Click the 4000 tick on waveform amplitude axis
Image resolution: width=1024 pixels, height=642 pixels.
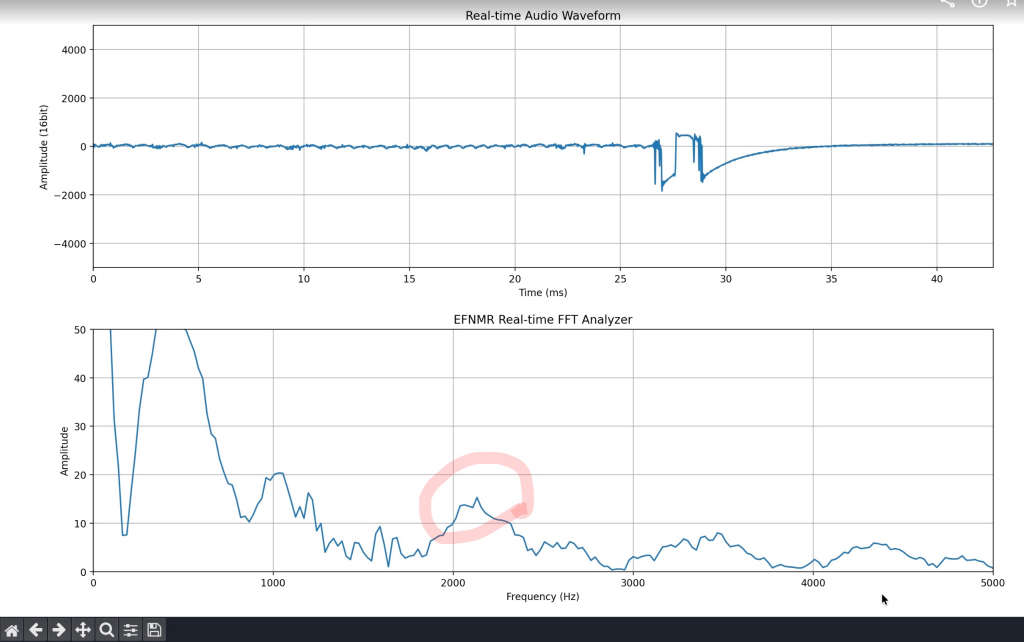(x=74, y=50)
